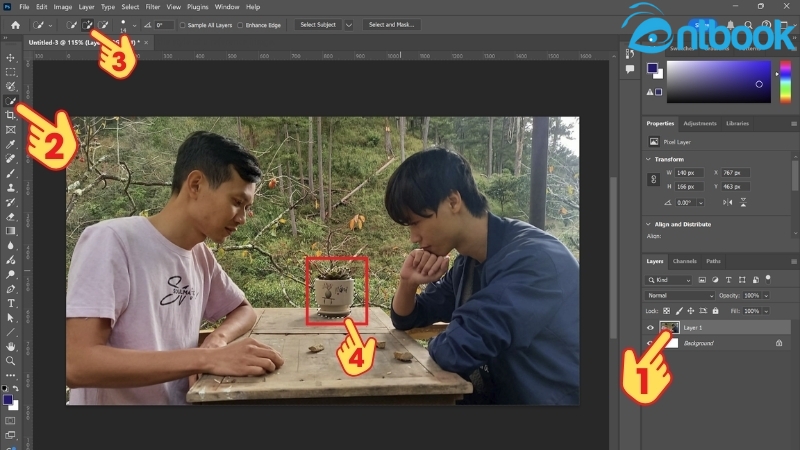Select the Path Selection tool
The image size is (800, 450).
coord(10,317)
